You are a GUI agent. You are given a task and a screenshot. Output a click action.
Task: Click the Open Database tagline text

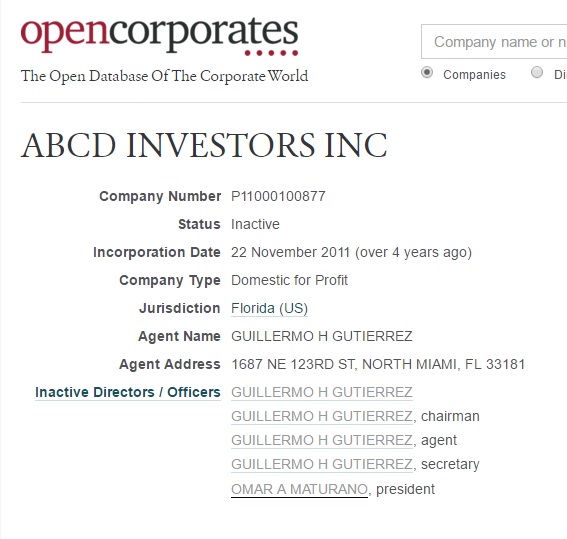pos(165,76)
